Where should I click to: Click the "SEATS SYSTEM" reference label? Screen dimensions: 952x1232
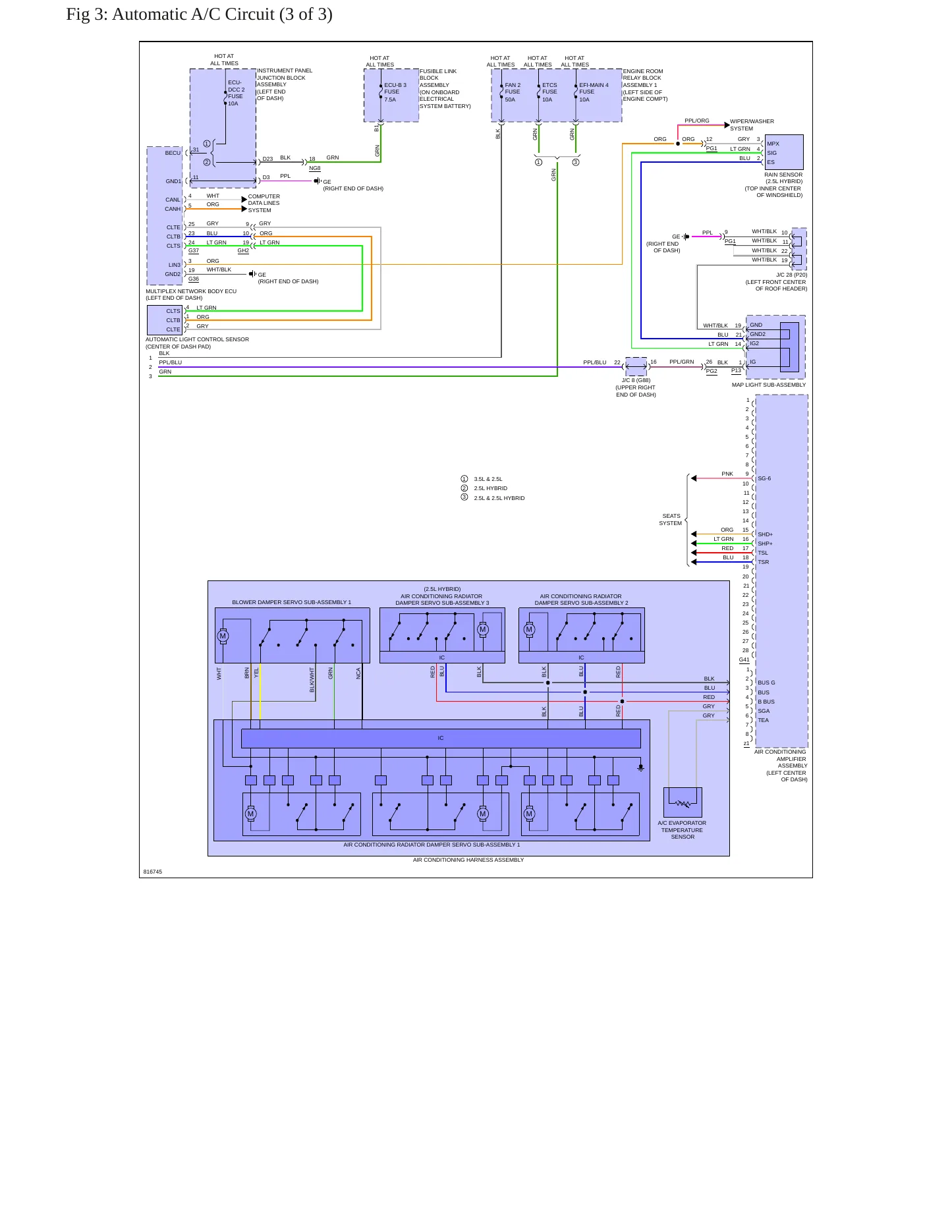pos(671,520)
